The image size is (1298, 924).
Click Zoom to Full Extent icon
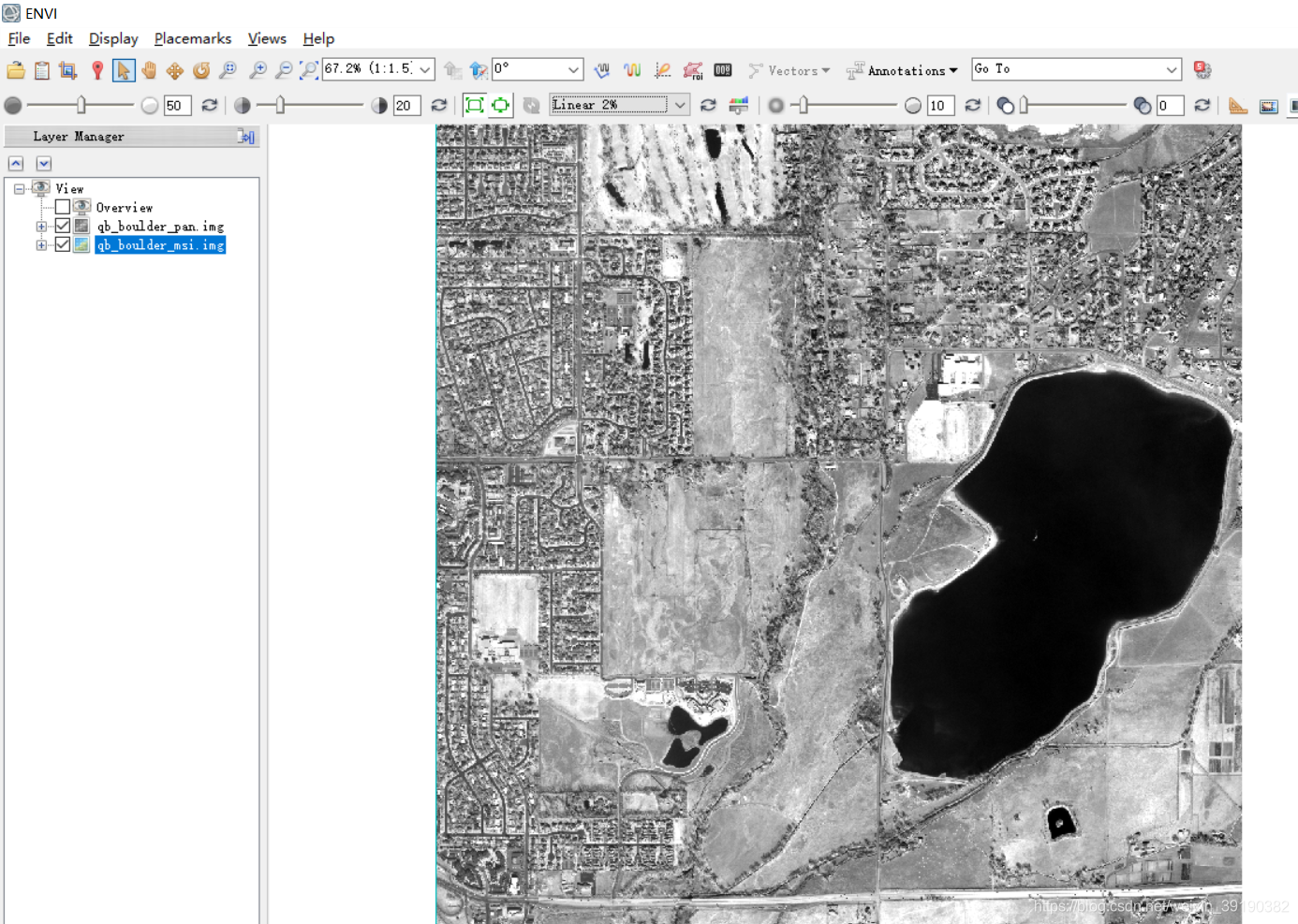(x=308, y=70)
